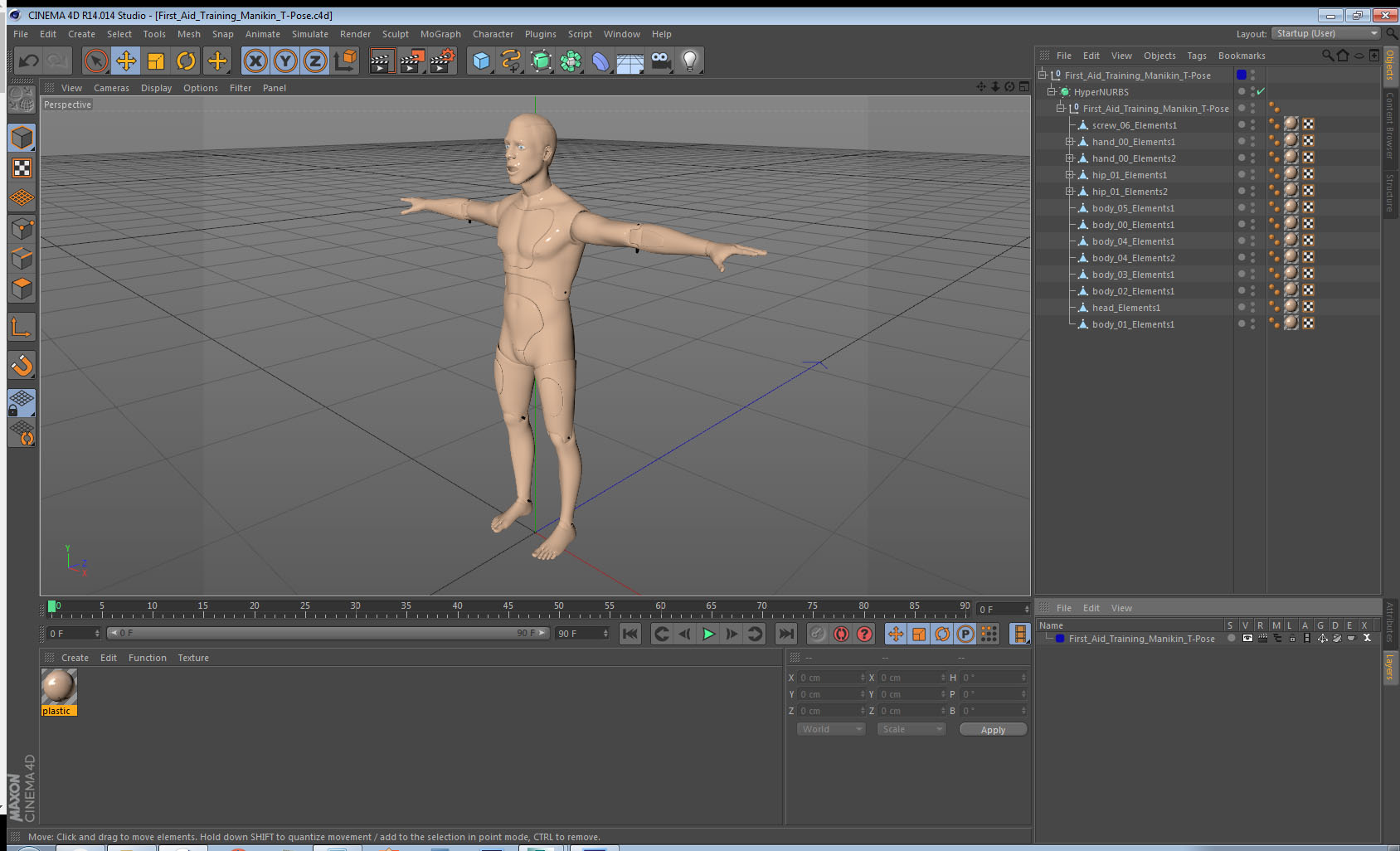Go to start of animation
Screen dimensions: 1400x851
(x=630, y=634)
